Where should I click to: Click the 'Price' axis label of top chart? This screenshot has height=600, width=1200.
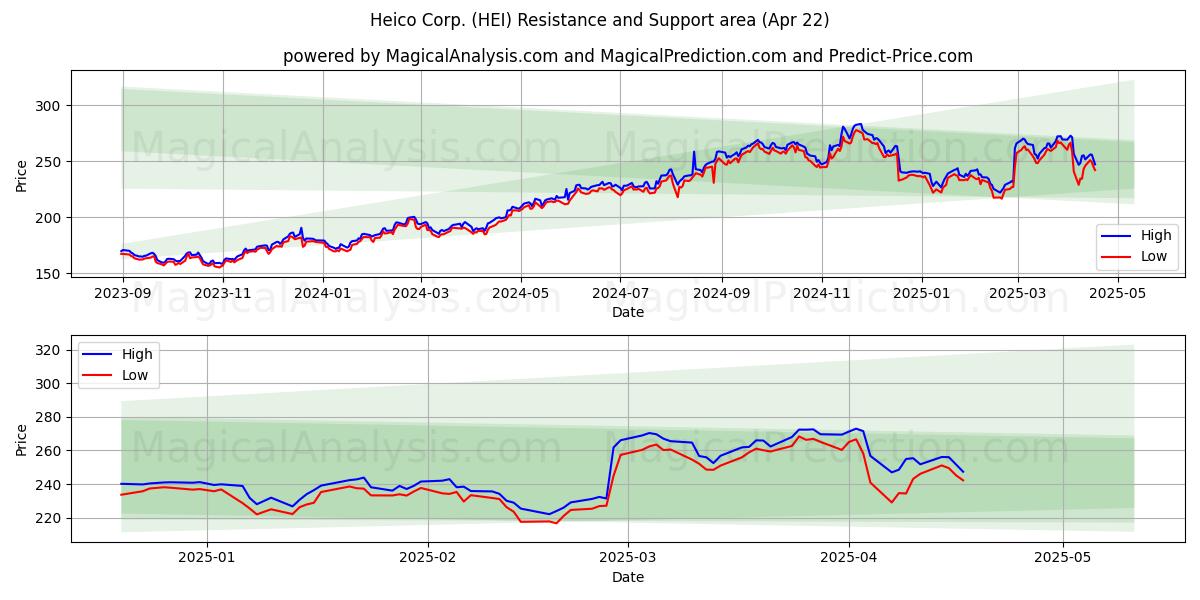pos(22,176)
